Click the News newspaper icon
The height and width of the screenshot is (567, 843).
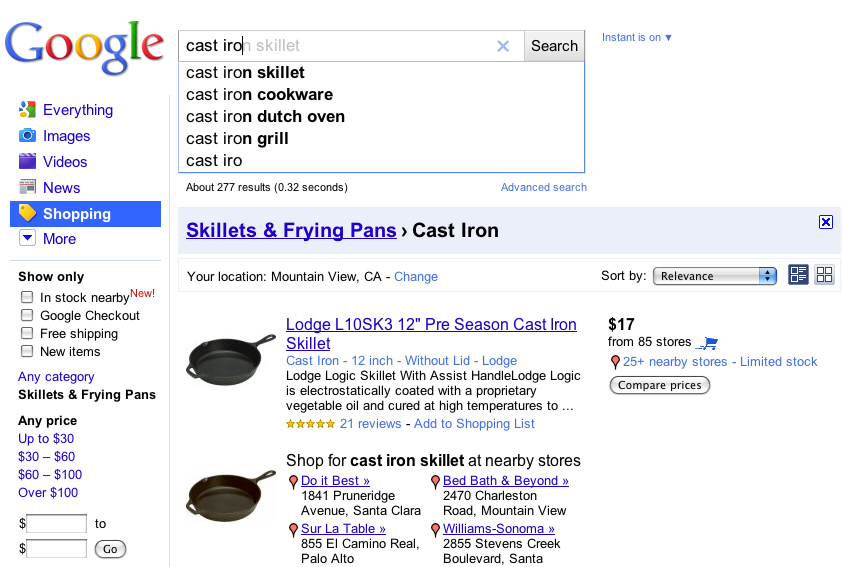[27, 188]
